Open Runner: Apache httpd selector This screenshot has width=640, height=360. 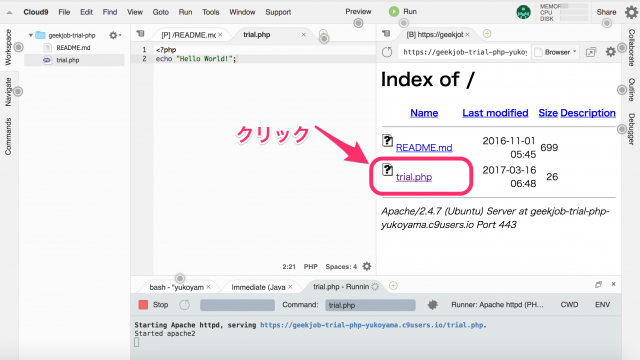[497, 304]
